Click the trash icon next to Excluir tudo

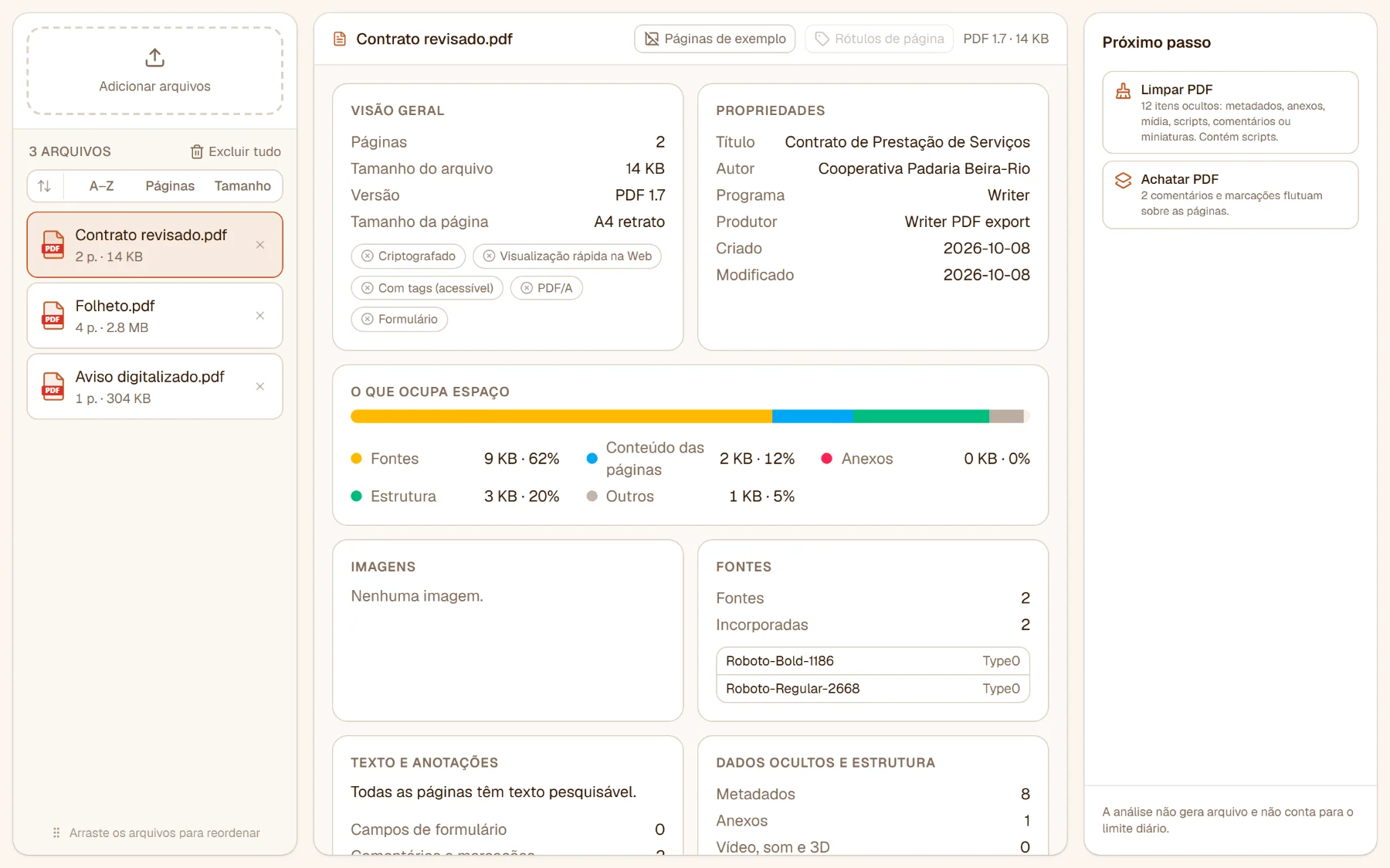coord(197,152)
